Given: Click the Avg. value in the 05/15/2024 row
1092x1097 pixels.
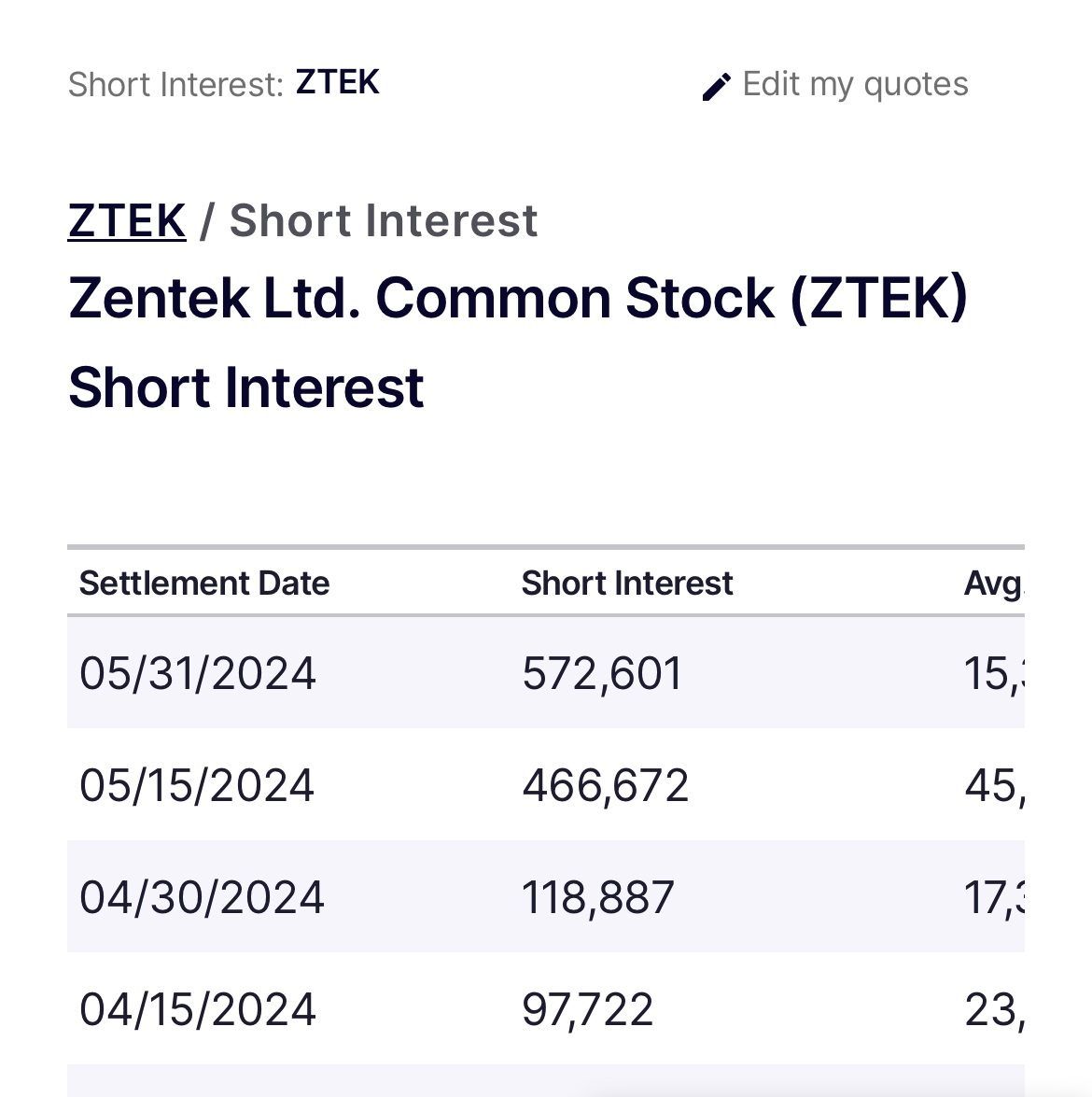Looking at the screenshot, I should pyautogui.click(x=994, y=785).
